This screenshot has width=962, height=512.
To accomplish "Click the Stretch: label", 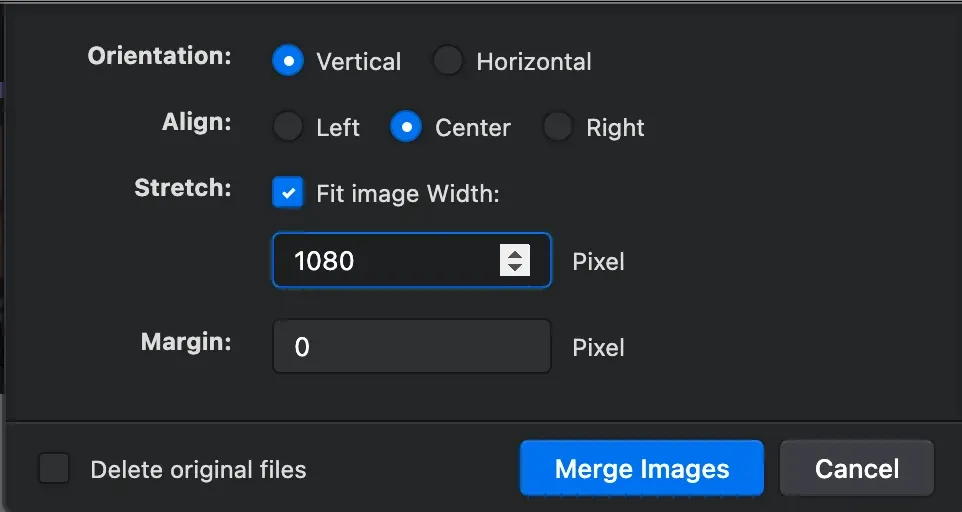I will 183,188.
